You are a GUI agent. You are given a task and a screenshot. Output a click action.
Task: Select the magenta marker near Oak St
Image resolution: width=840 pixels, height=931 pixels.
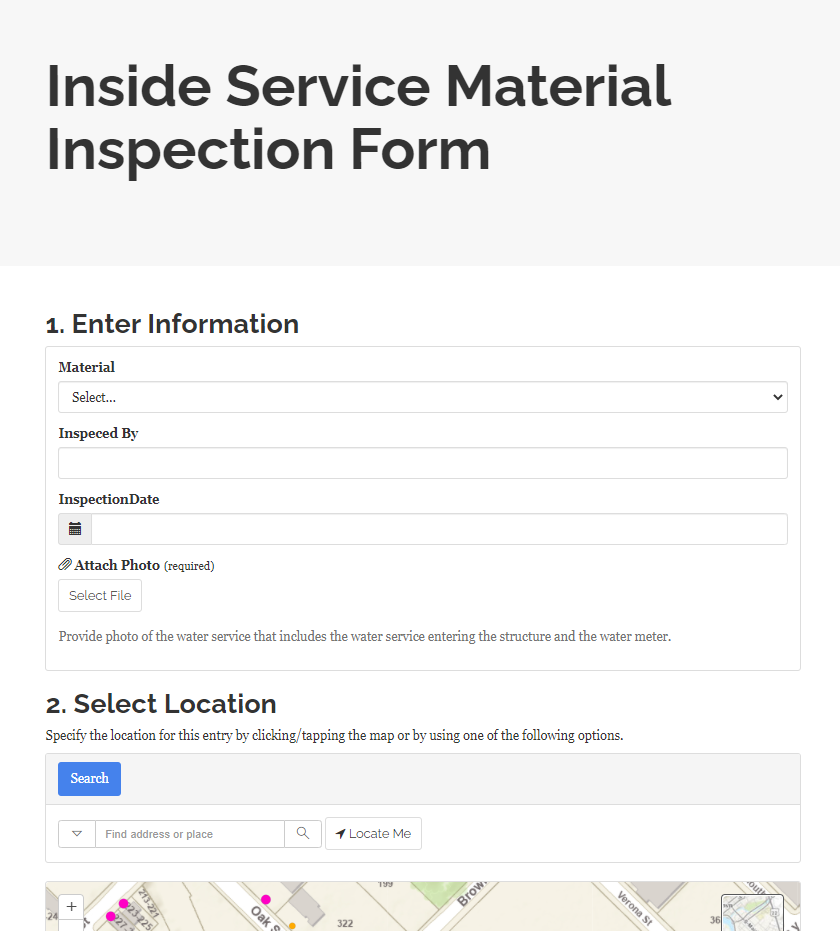pos(266,899)
